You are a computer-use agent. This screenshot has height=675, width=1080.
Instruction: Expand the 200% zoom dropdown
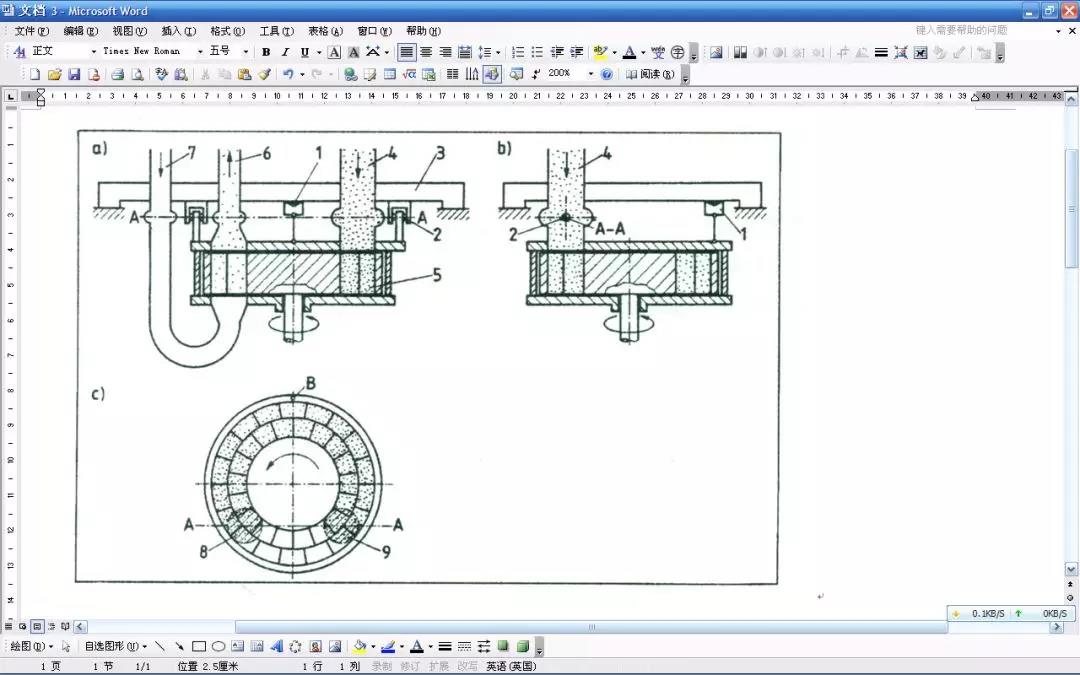tap(590, 74)
